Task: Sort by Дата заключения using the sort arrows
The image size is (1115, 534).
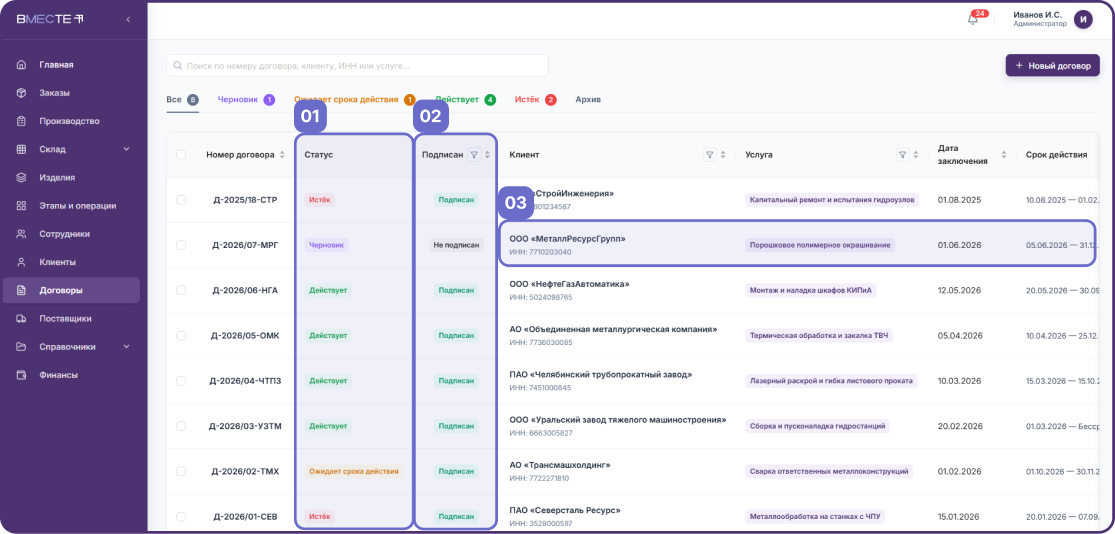Action: click(x=1004, y=155)
